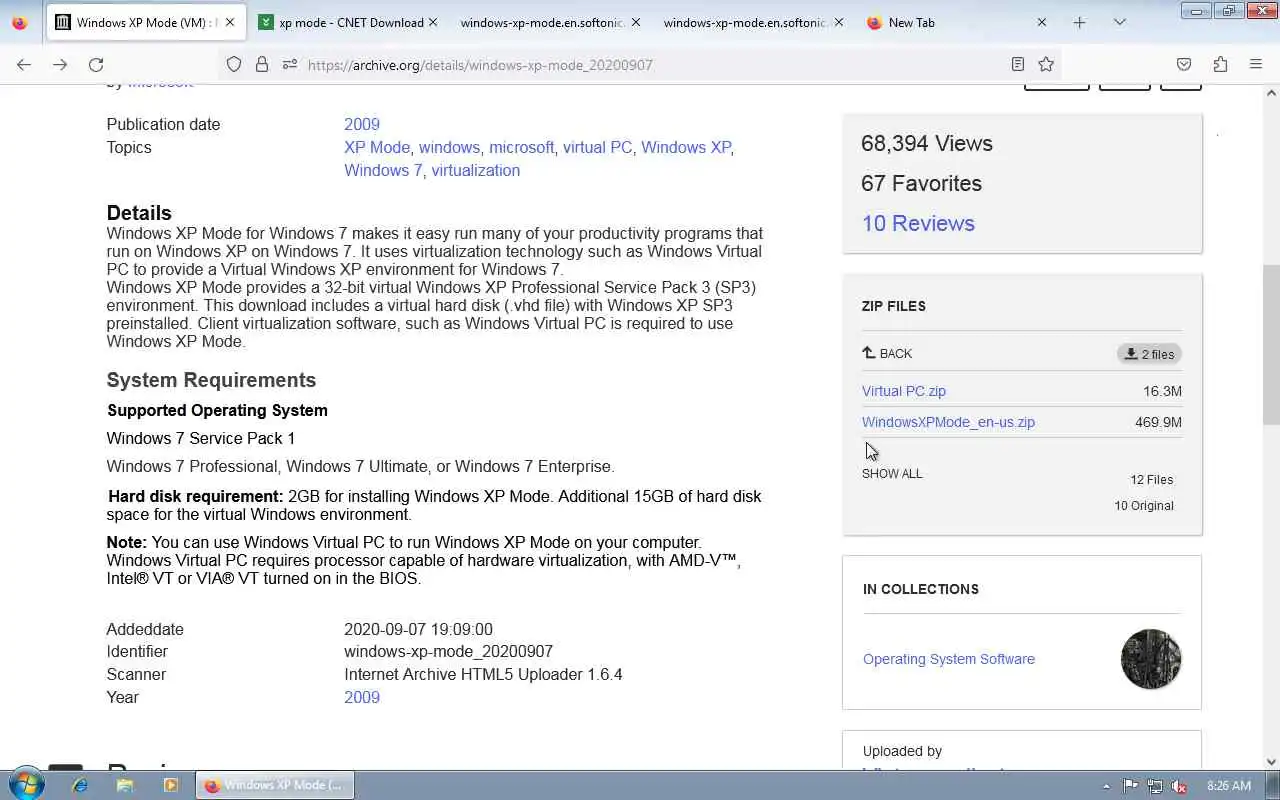The width and height of the screenshot is (1280, 800).
Task: Show hidden system tray icons
Action: (x=1106, y=786)
